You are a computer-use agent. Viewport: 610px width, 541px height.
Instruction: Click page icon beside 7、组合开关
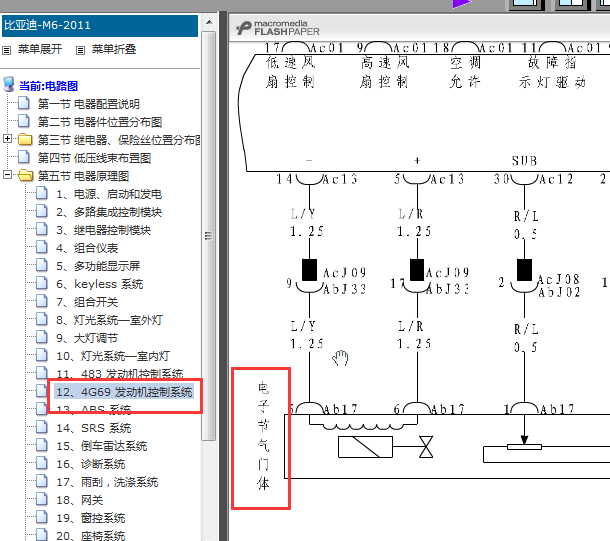coord(42,301)
